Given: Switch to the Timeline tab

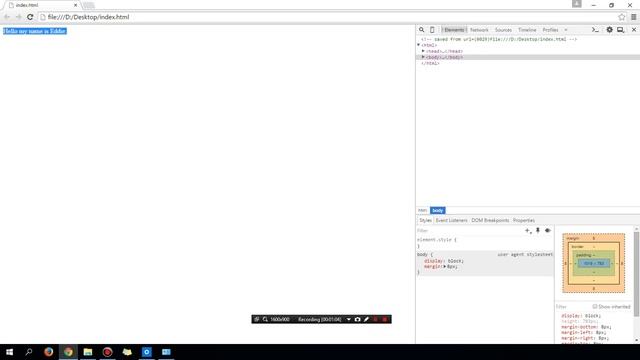Looking at the screenshot, I should click(527, 30).
